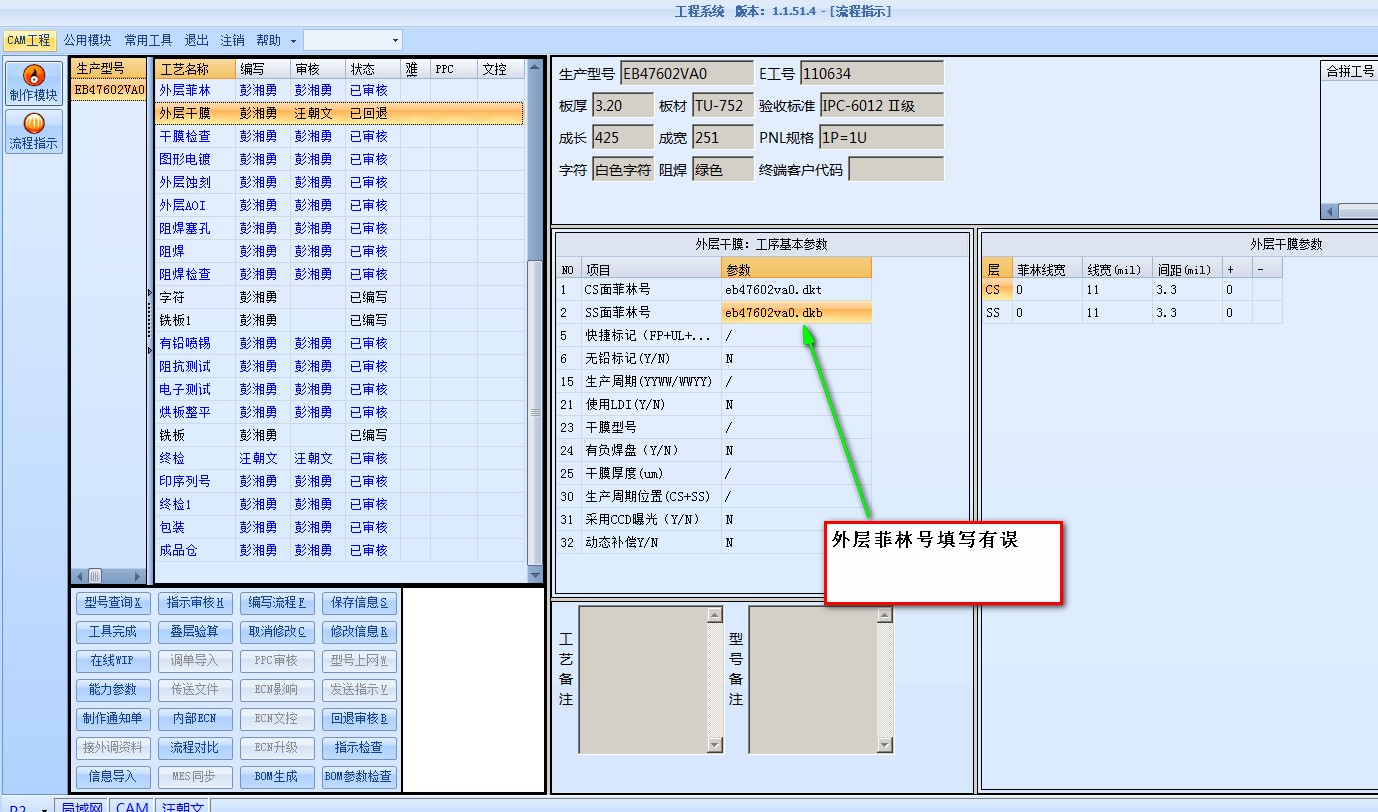
Task: Click the 合拼工号 list left scroll arrow
Action: (1329, 211)
